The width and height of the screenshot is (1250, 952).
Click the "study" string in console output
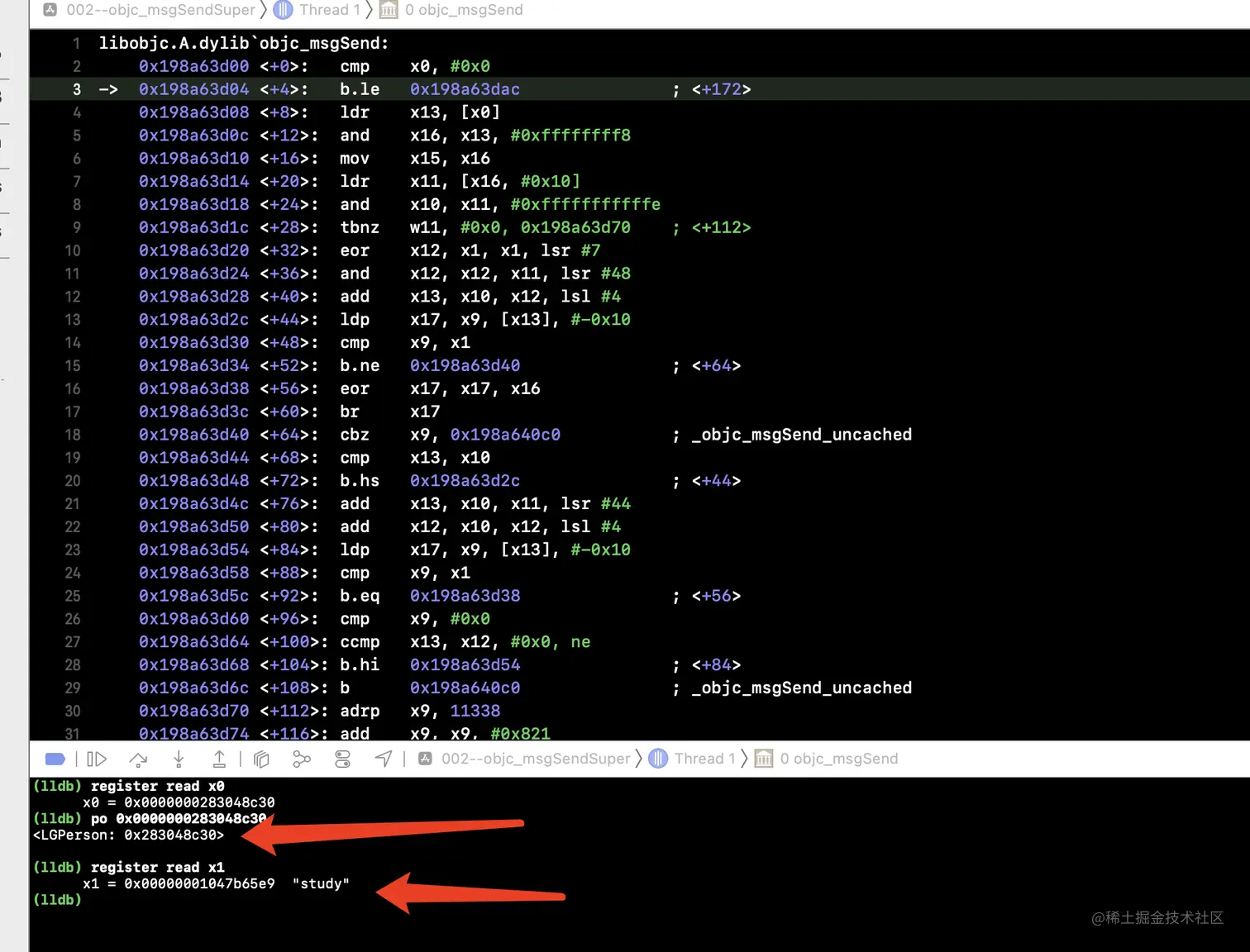pyautogui.click(x=321, y=883)
